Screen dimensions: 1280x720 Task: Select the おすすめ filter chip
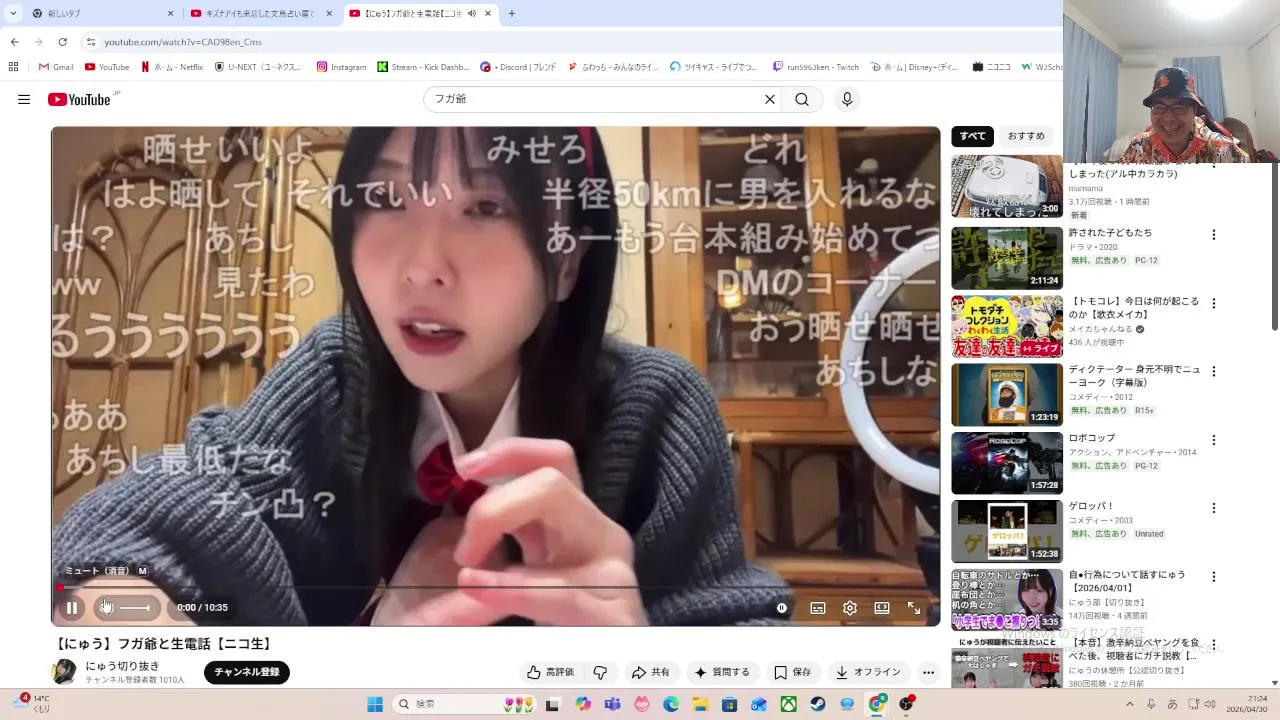pyautogui.click(x=1026, y=136)
